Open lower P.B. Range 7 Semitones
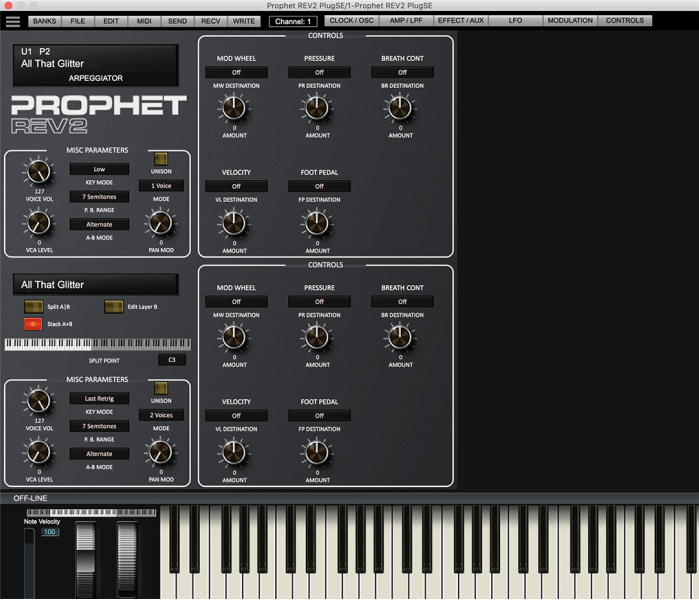This screenshot has width=699, height=600. coord(99,426)
